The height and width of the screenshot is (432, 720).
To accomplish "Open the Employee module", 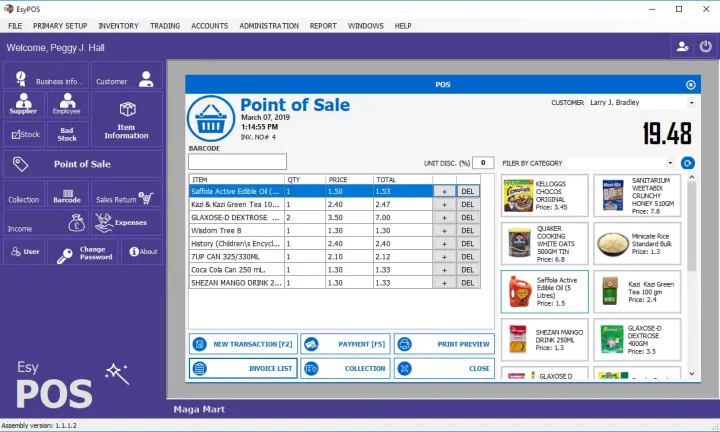I will click(x=68, y=104).
